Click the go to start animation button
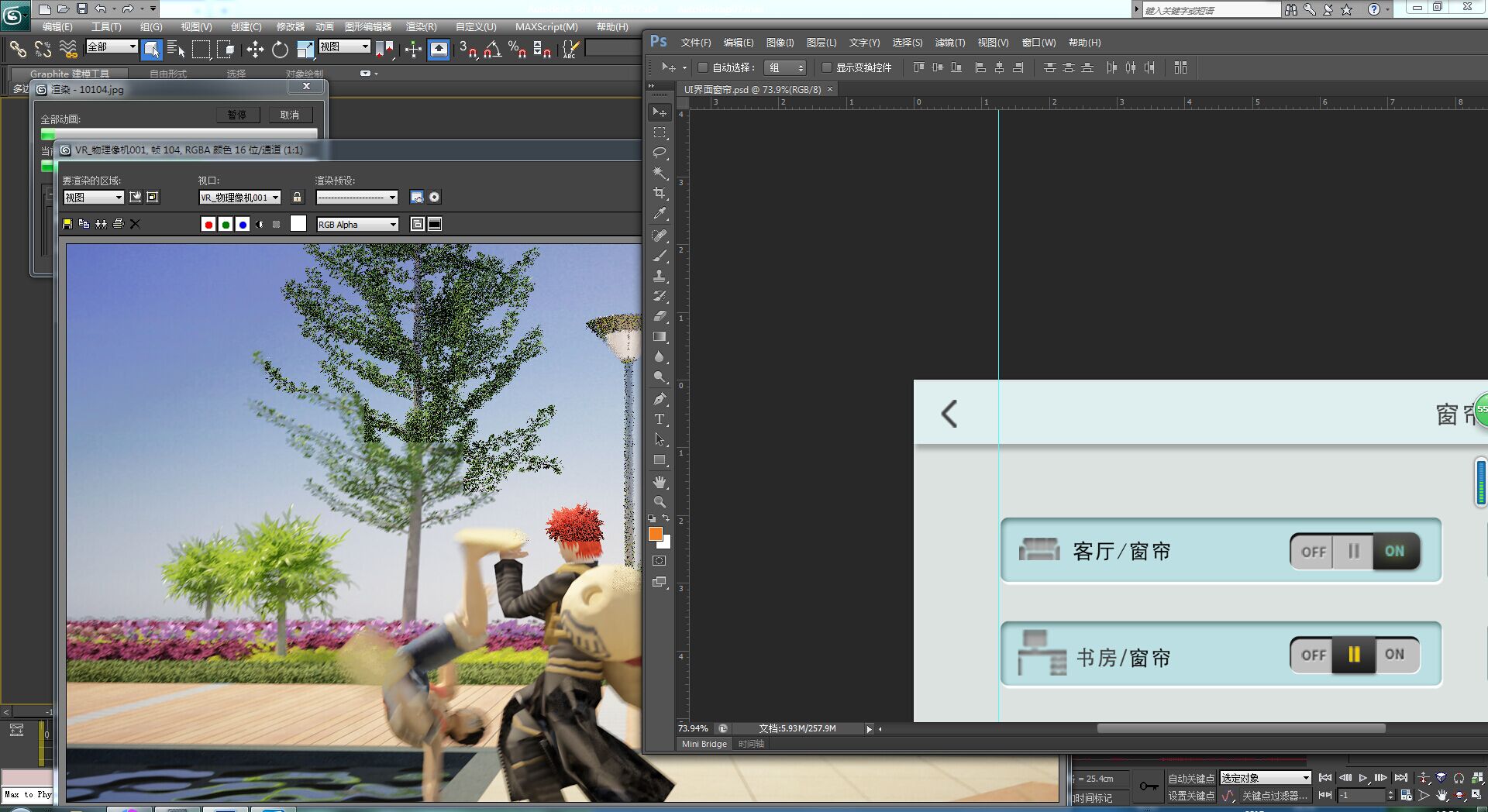This screenshot has height=812, width=1488. click(1324, 778)
